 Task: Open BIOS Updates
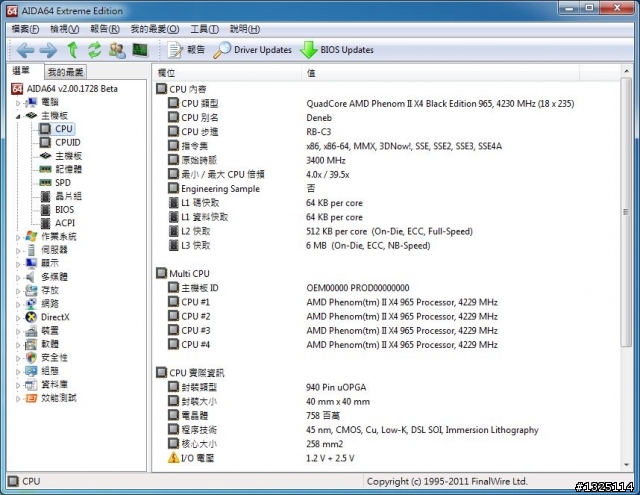click(x=337, y=50)
